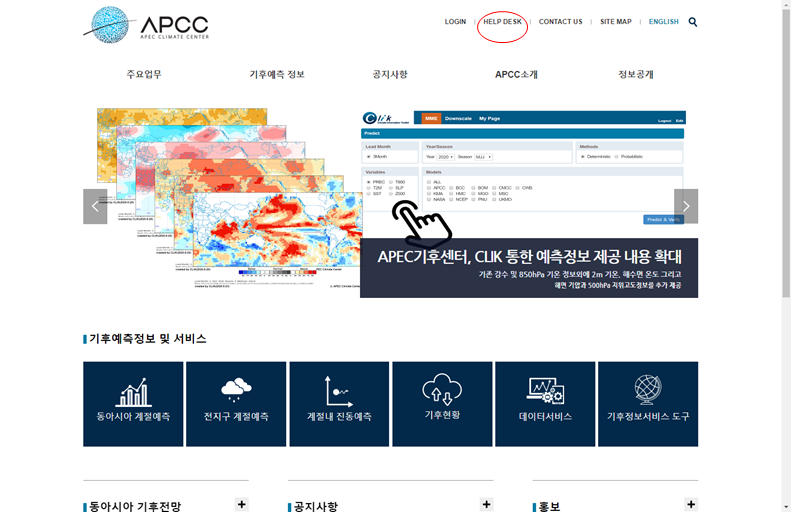Open 데이터서비스 tile
The height and width of the screenshot is (512, 791).
coord(545,404)
